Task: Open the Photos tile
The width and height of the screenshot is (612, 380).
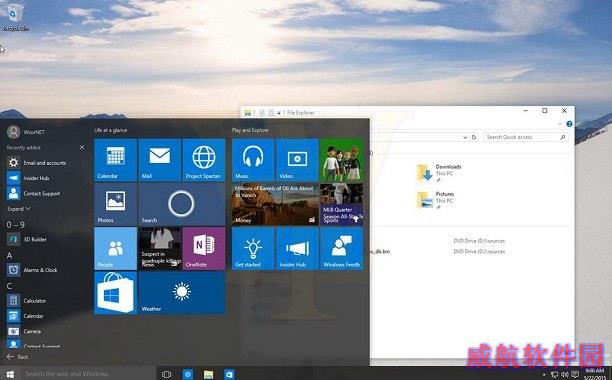Action: (116, 204)
